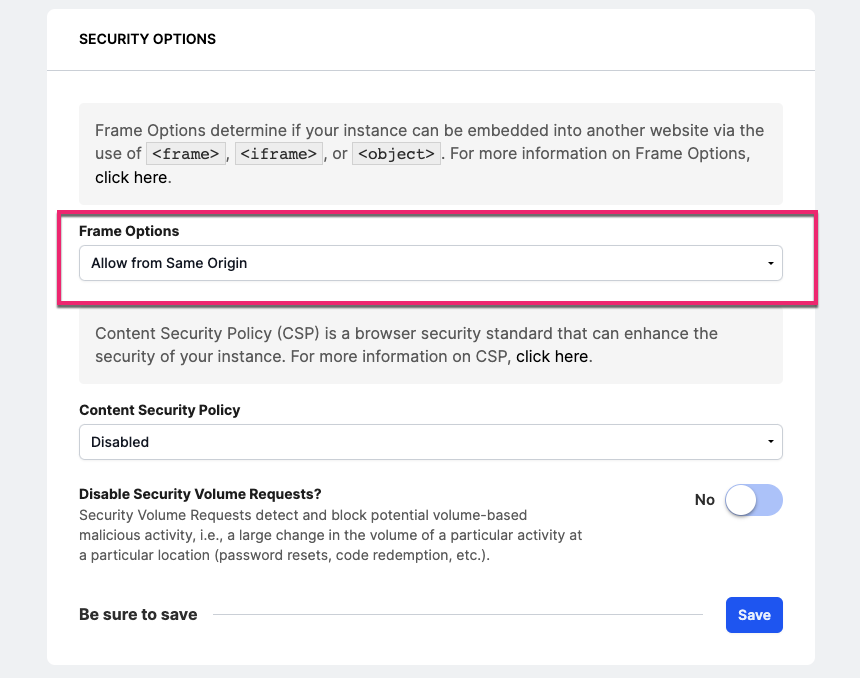Click the 'Be sure to save' text

point(138,614)
